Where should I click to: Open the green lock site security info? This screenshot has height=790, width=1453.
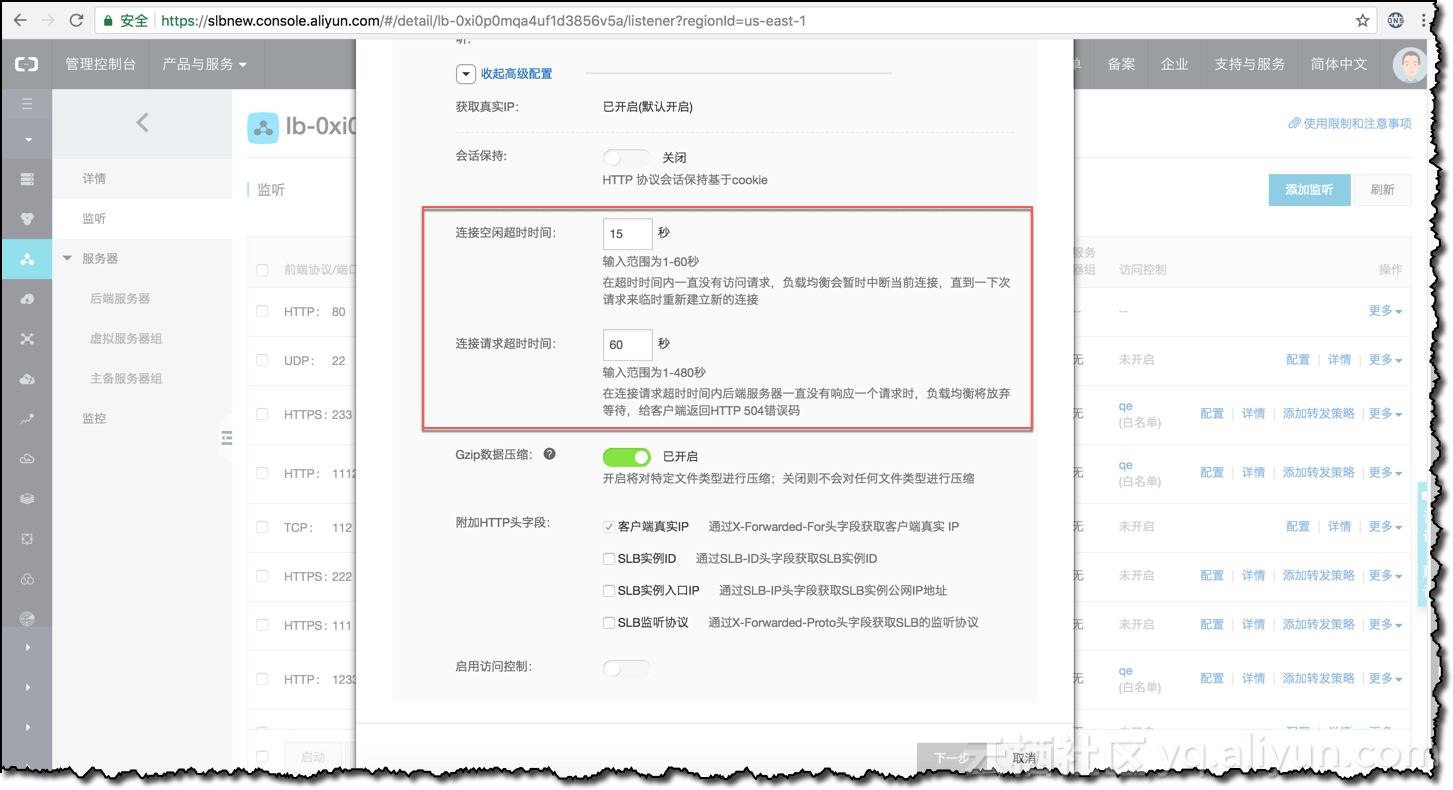pyautogui.click(x=108, y=20)
